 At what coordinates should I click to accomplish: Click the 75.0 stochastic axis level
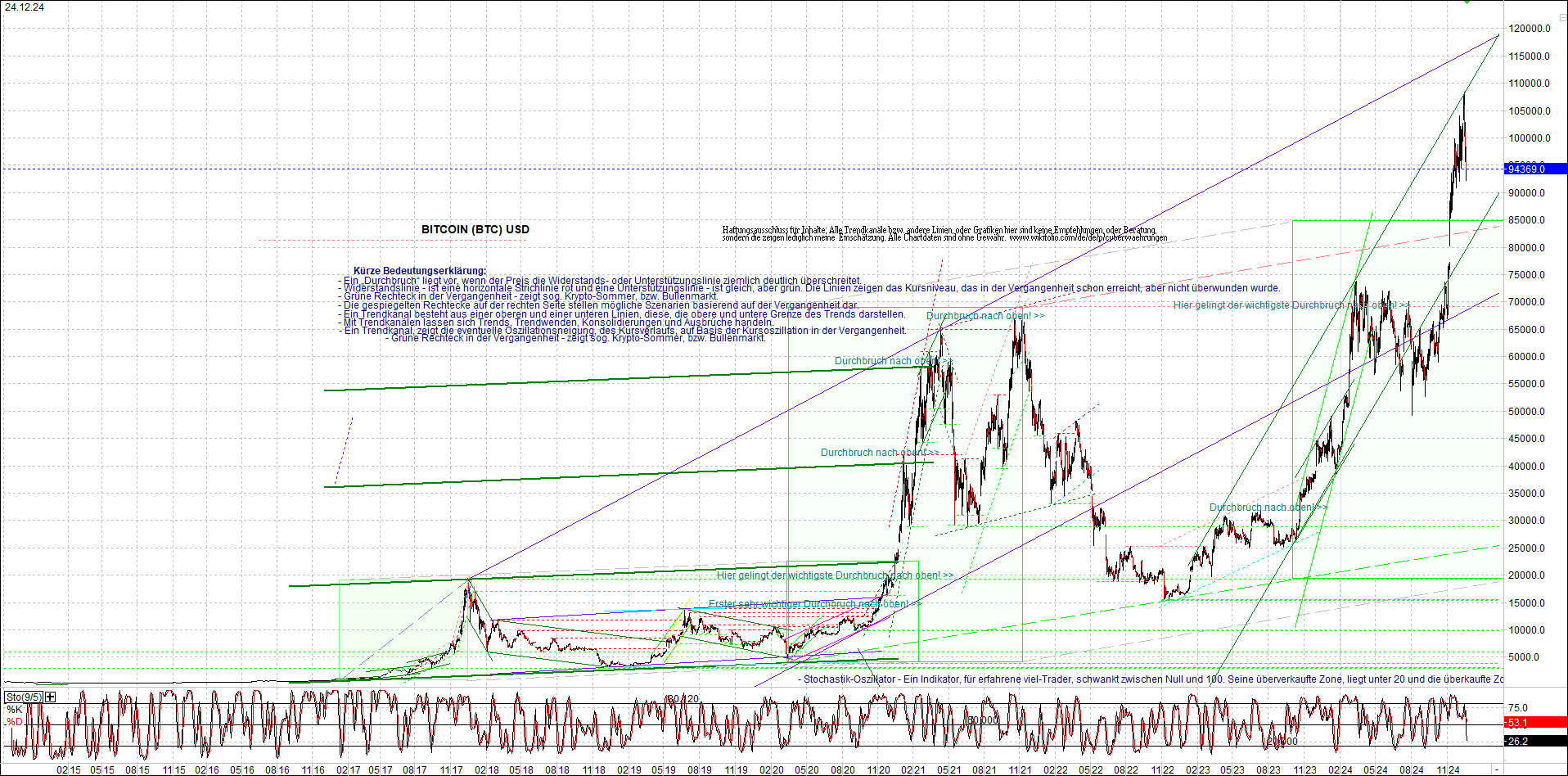1518,708
